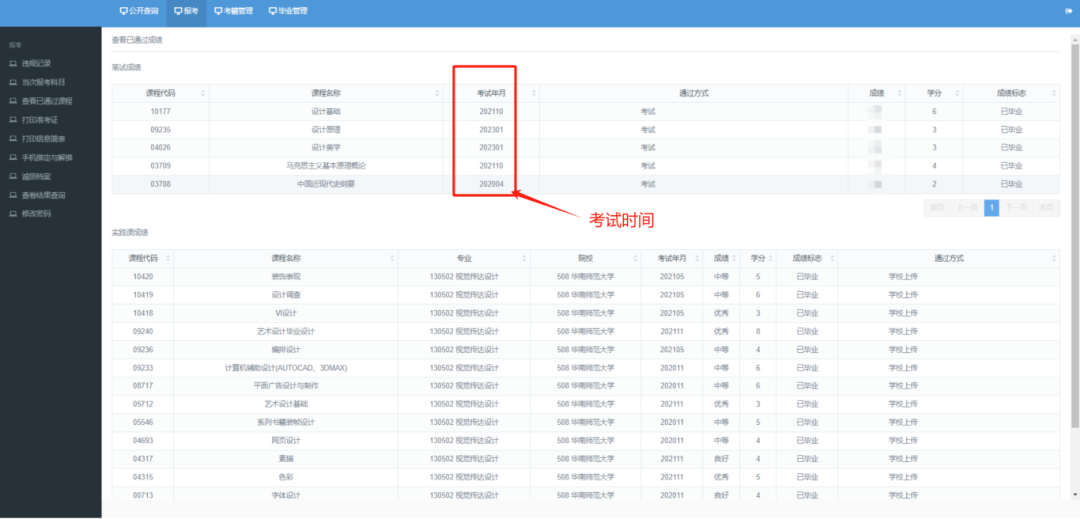
Task: Sort written exams by 学分 arrows
Action: coord(954,93)
